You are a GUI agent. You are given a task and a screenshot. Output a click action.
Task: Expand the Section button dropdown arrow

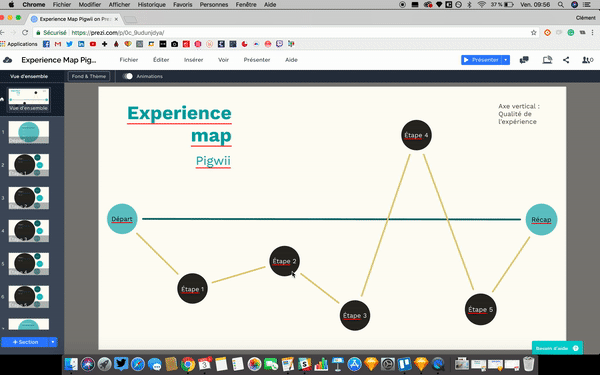(x=53, y=342)
